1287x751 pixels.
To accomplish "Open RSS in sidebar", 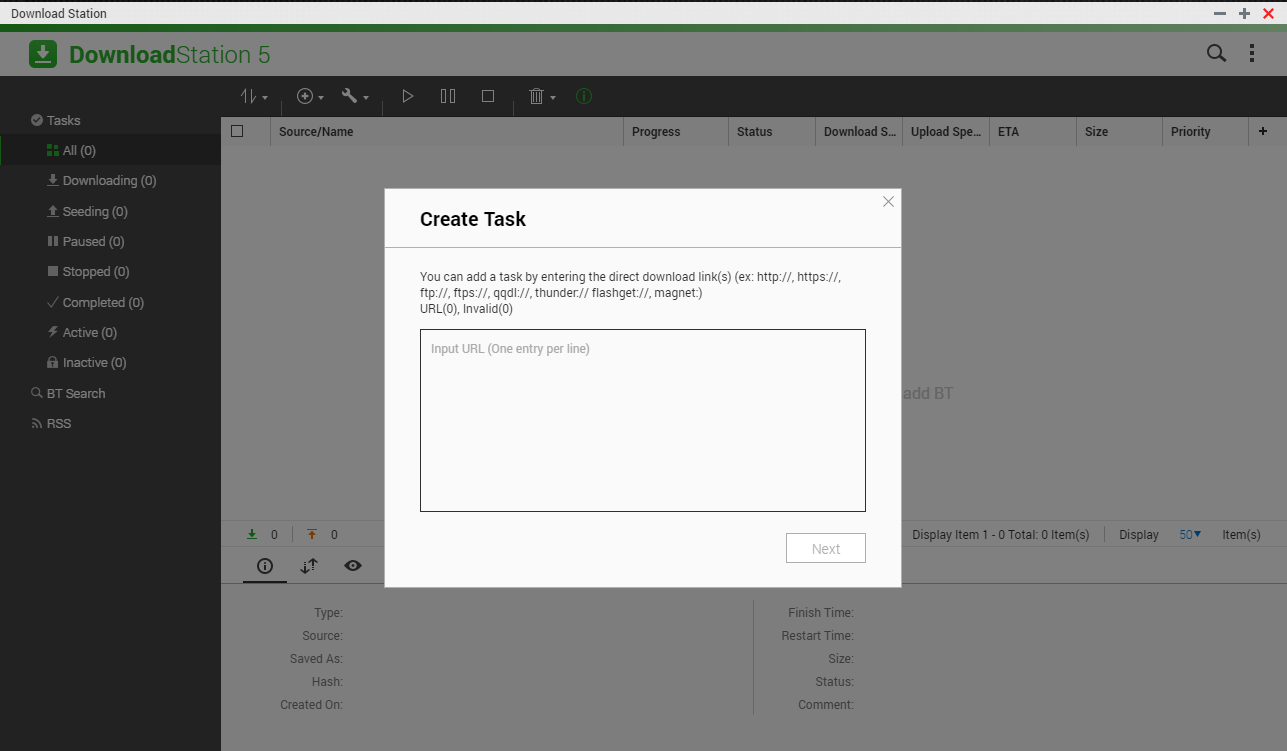I will pos(110,424).
